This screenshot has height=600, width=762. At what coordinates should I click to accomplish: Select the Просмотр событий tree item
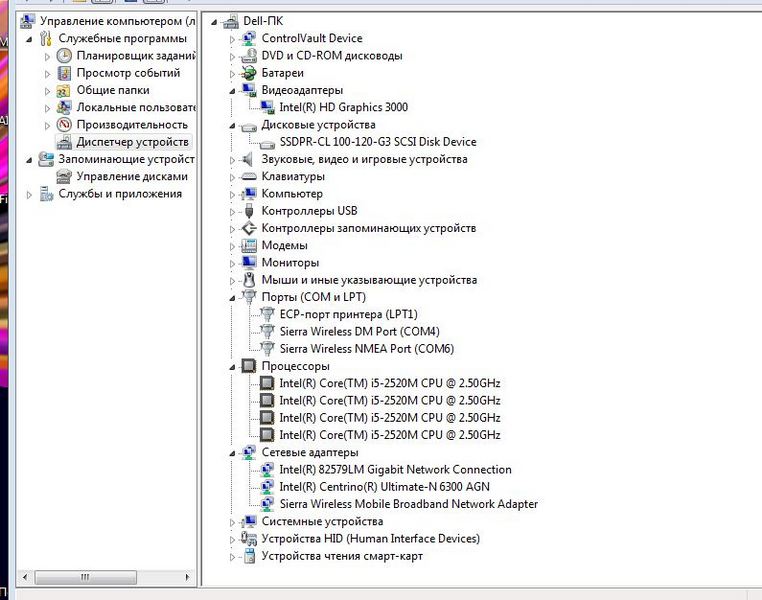pos(128,73)
